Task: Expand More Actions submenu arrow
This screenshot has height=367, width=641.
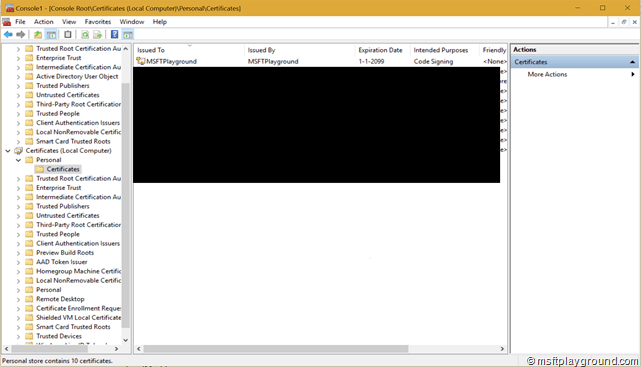Action: pos(632,74)
